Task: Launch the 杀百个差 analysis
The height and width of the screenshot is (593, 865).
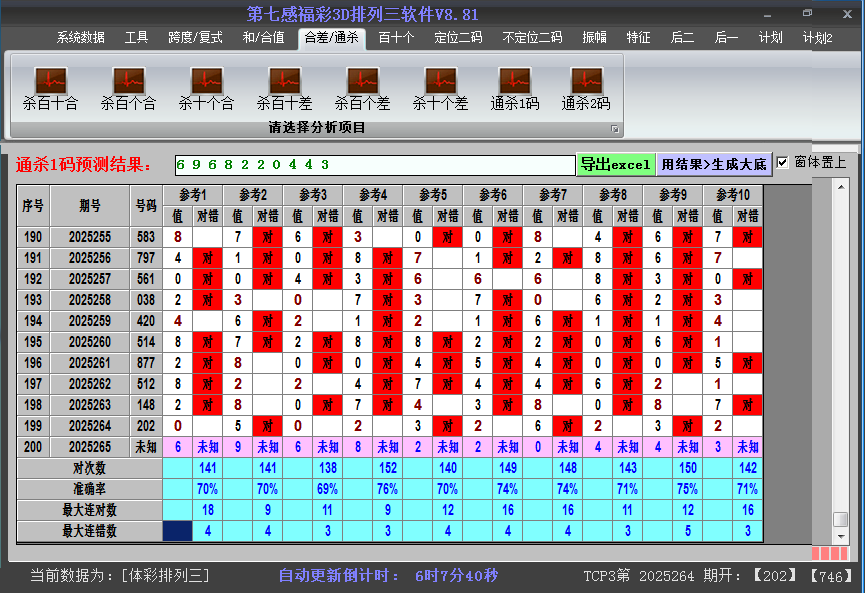Action: (361, 86)
